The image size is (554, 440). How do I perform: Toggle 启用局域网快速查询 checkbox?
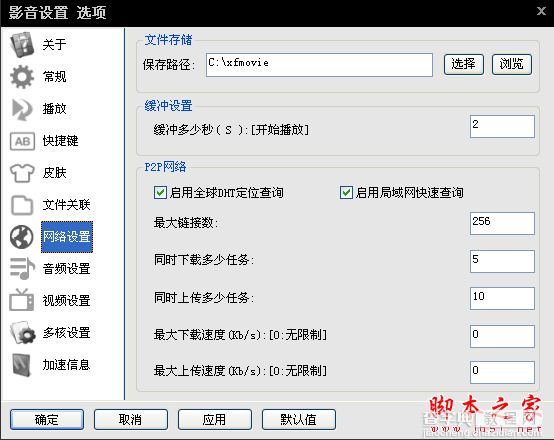click(x=346, y=193)
